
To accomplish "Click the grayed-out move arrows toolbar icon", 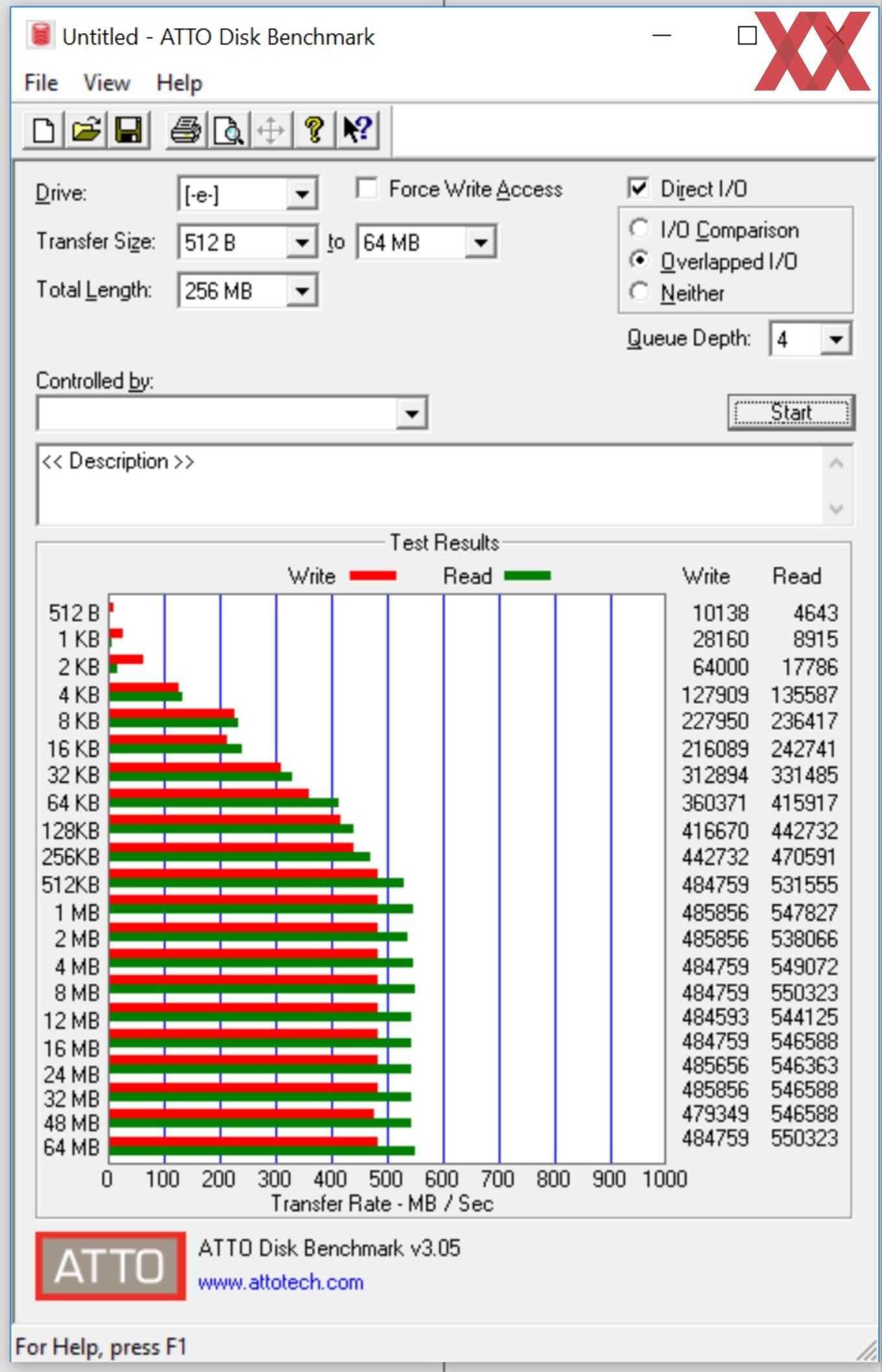I will (x=270, y=130).
